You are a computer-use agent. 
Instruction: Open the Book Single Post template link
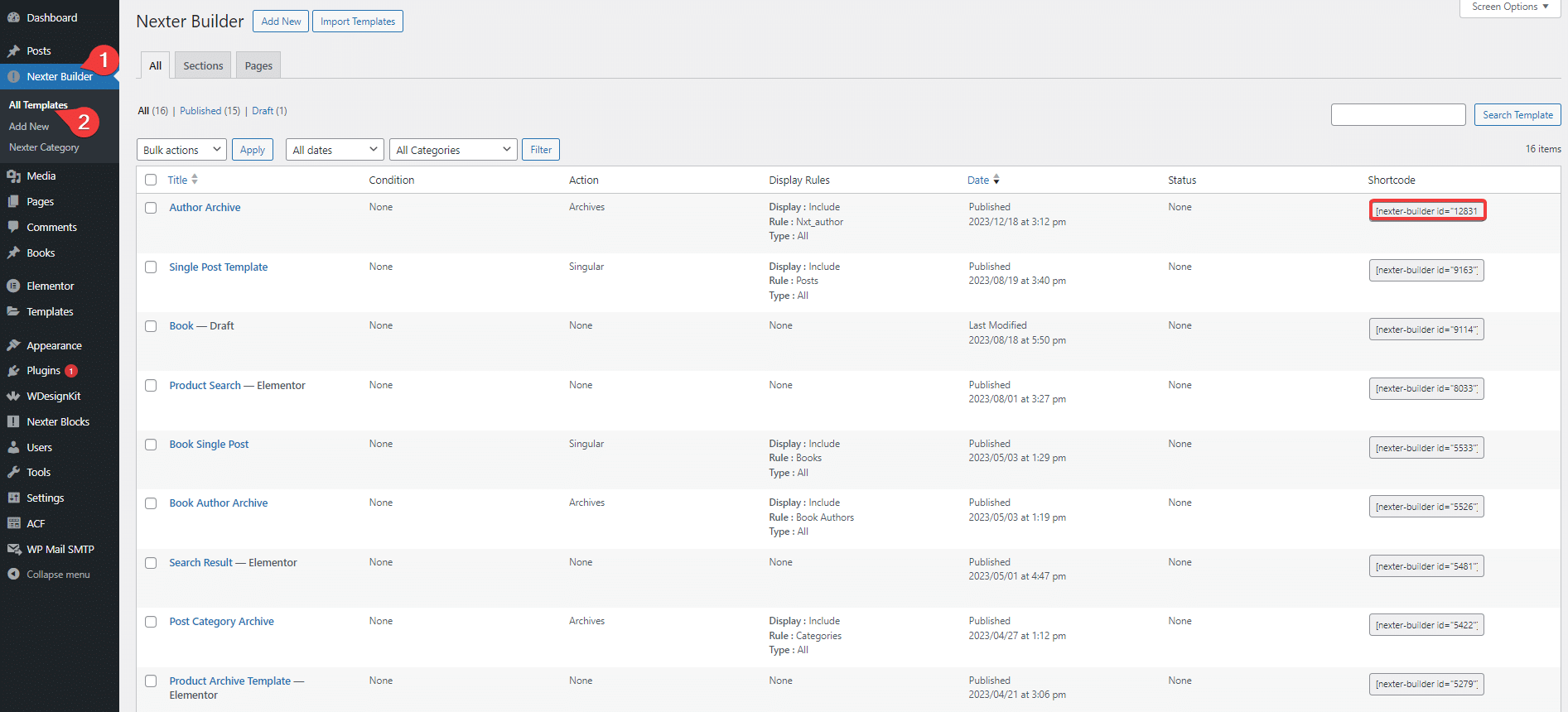pyautogui.click(x=209, y=445)
